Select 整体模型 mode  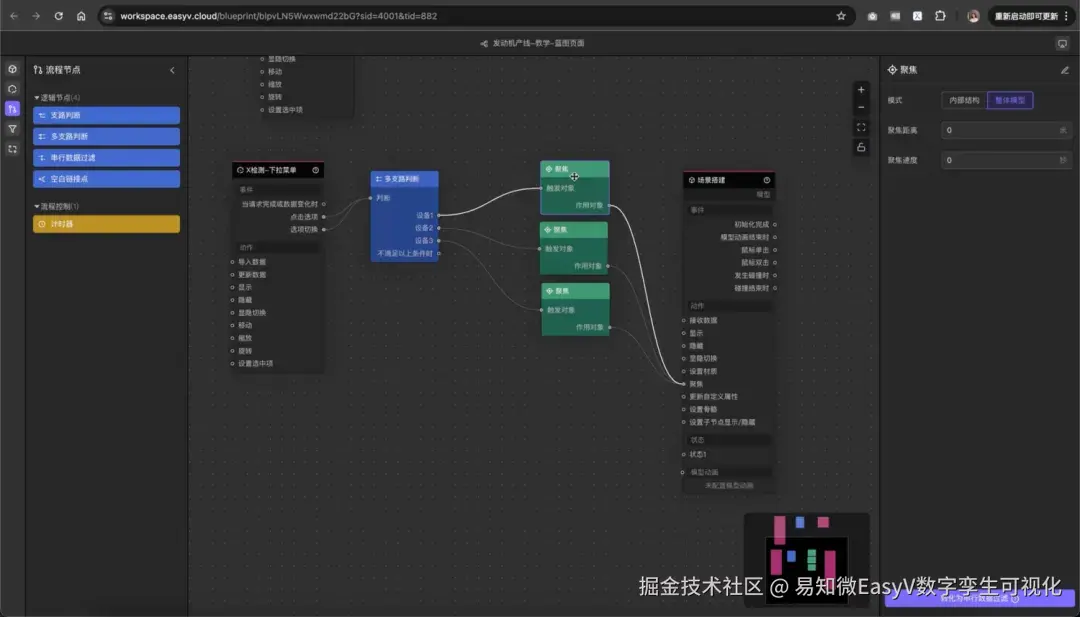coord(1010,101)
